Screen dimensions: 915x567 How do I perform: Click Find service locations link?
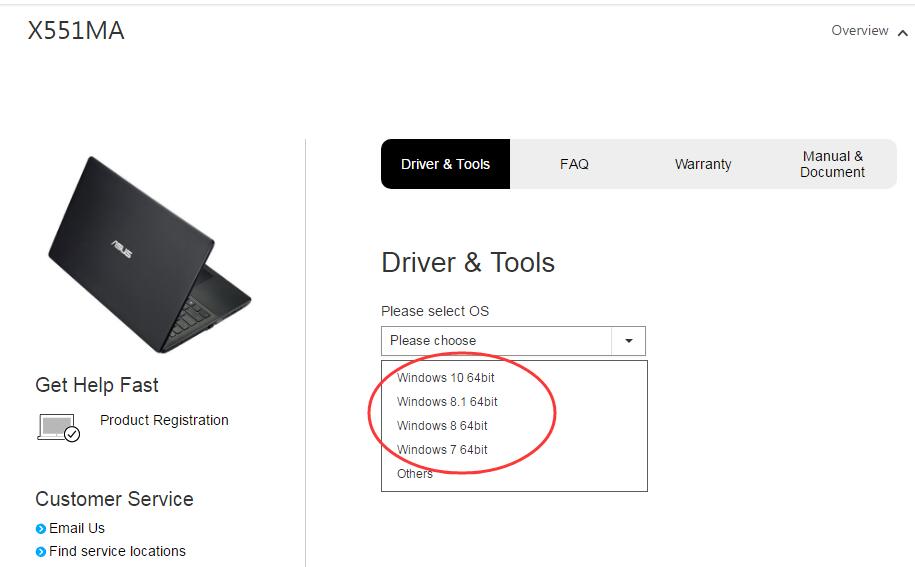point(117,551)
